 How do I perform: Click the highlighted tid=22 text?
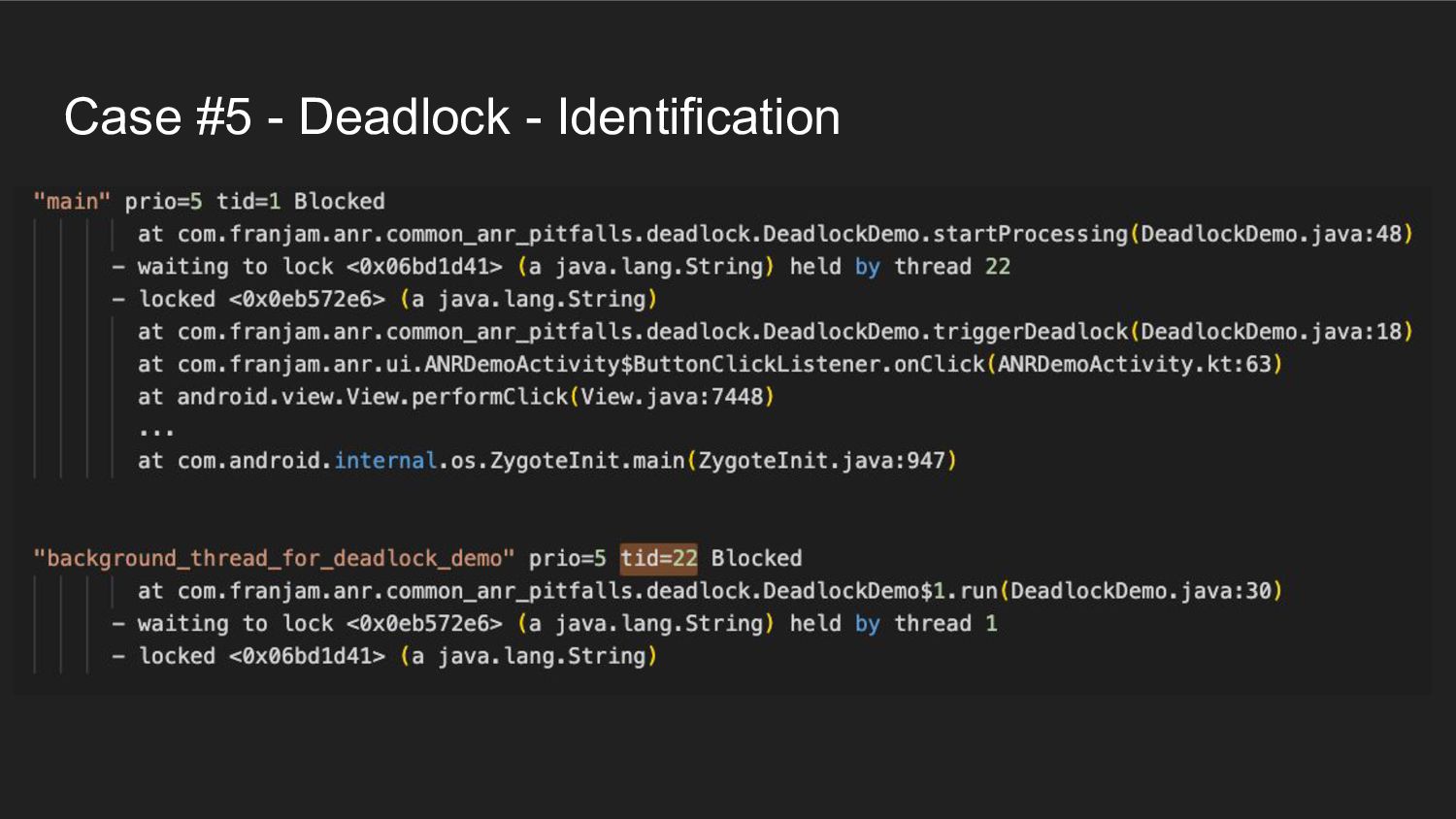[659, 558]
